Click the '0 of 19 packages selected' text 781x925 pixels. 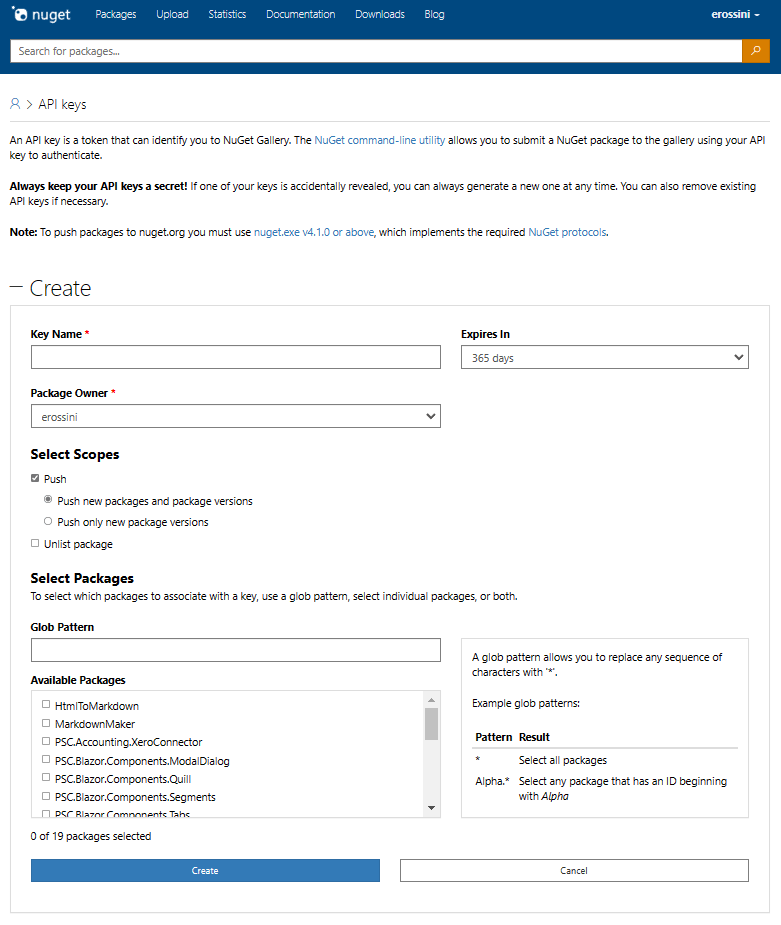pyautogui.click(x=91, y=837)
